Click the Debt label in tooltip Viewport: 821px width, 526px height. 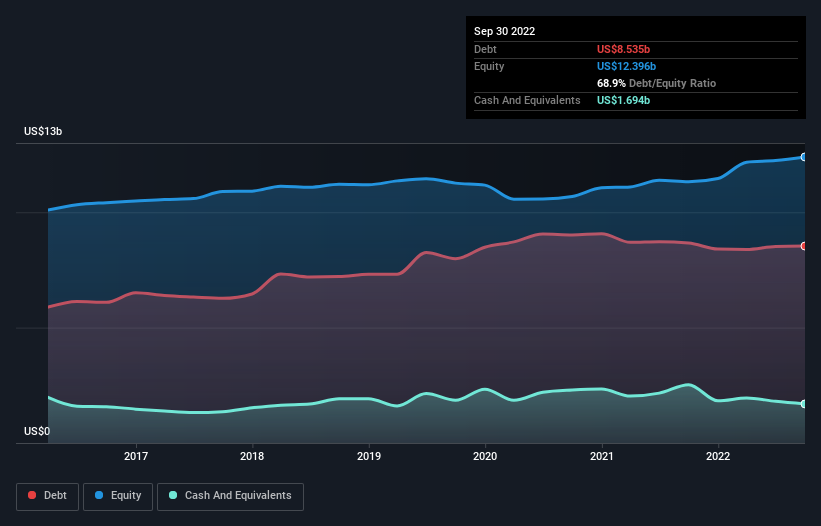[x=485, y=49]
